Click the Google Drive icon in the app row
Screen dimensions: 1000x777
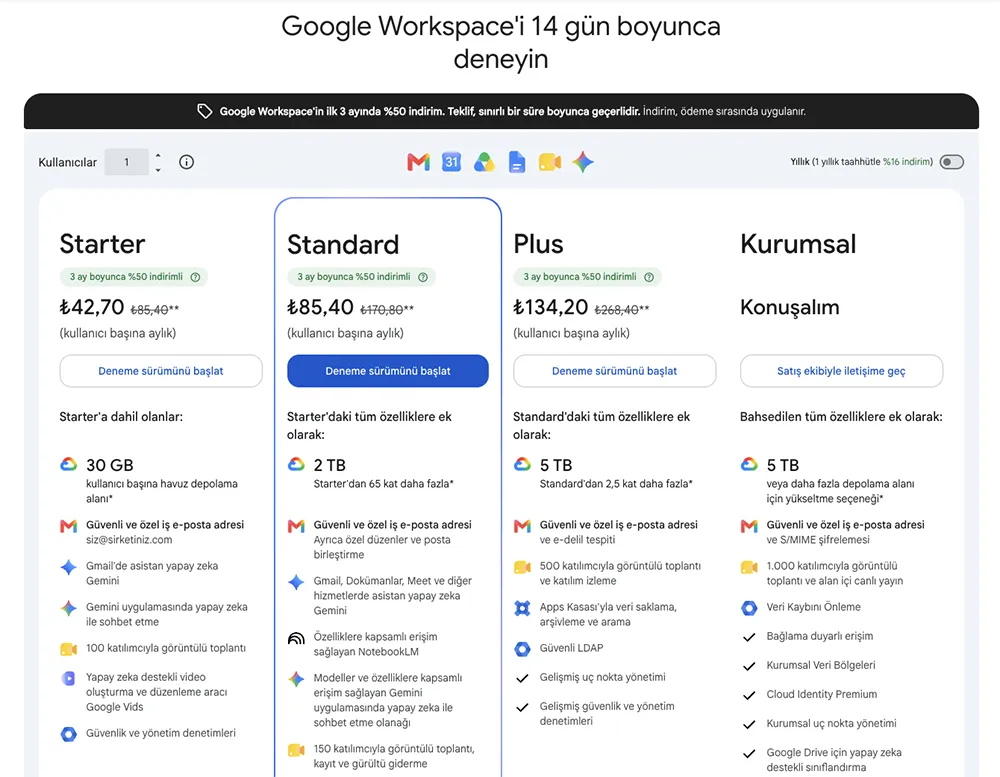point(484,162)
